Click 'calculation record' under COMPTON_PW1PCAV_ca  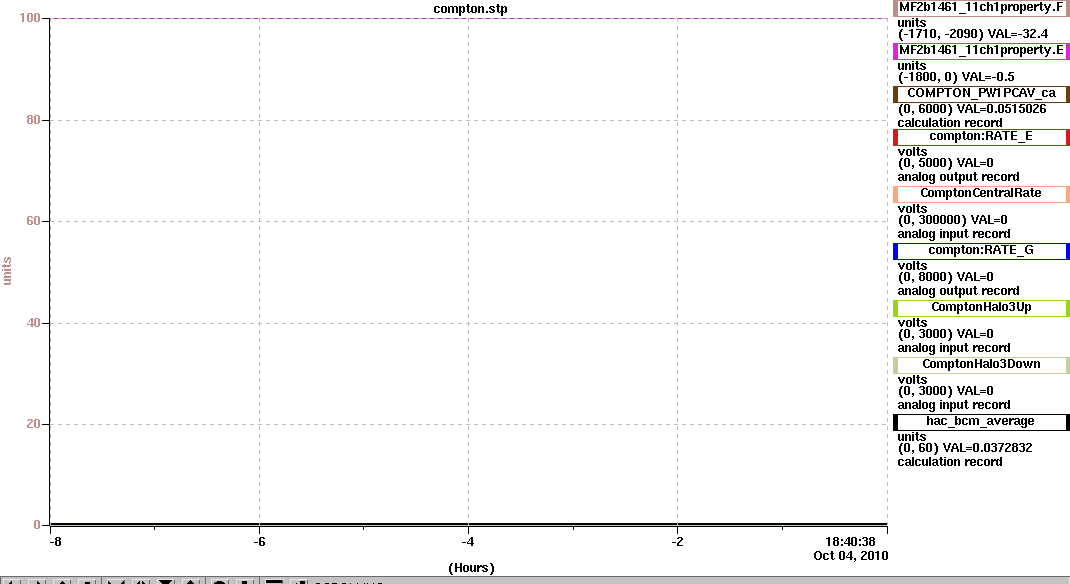949,123
